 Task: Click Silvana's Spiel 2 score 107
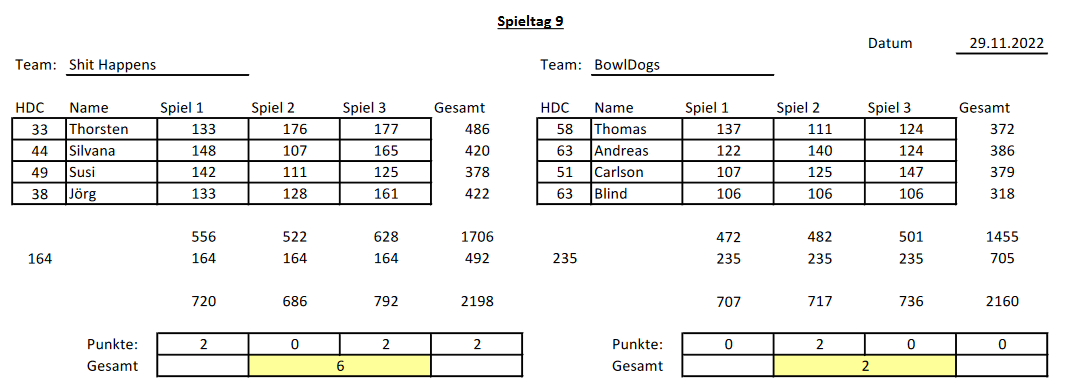294,151
